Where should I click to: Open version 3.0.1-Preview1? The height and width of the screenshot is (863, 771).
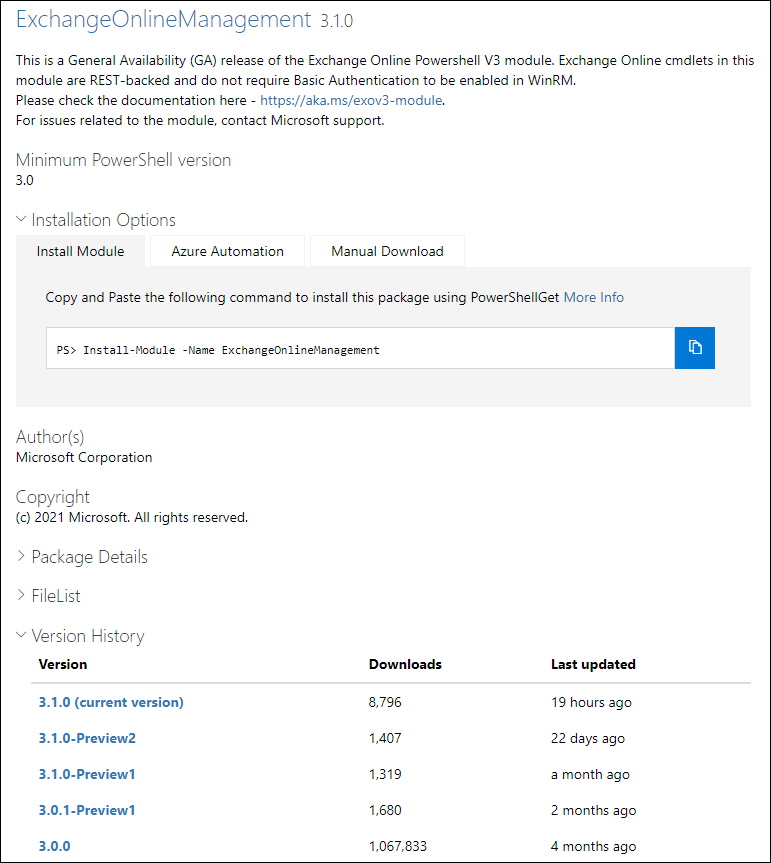pyautogui.click(x=87, y=810)
